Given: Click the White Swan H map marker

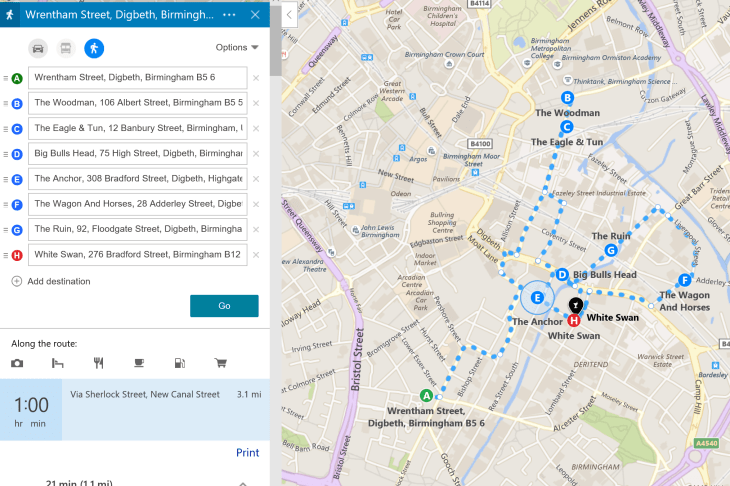Looking at the screenshot, I should 573,321.
